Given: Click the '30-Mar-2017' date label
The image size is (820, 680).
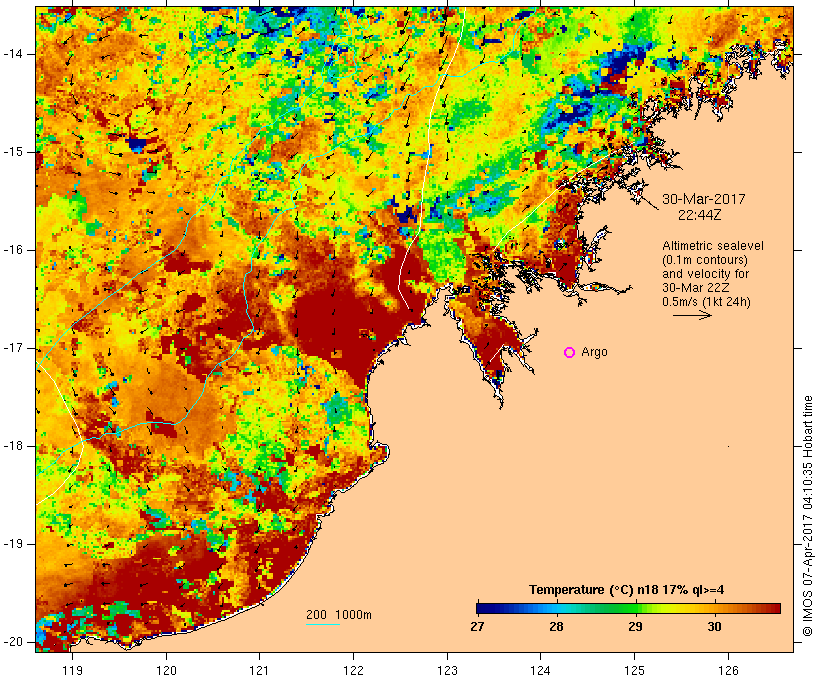Looking at the screenshot, I should [x=703, y=199].
